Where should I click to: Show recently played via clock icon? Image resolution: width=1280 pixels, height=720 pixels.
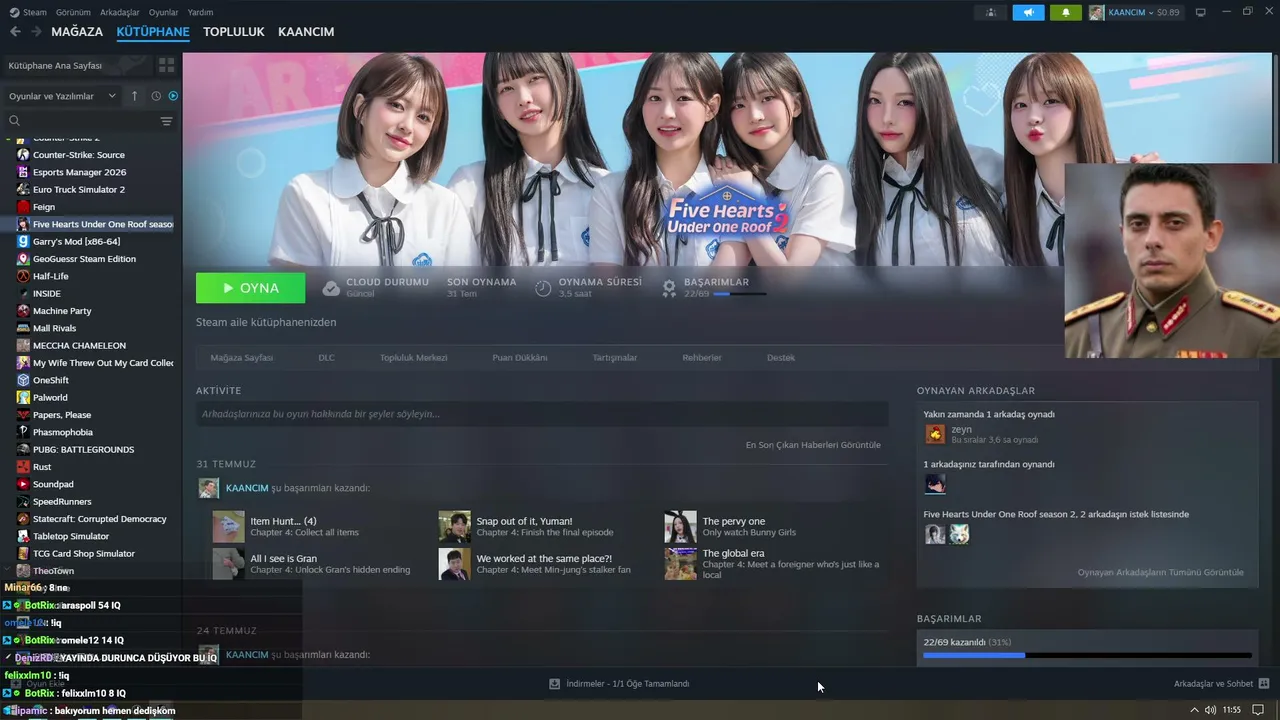pyautogui.click(x=156, y=96)
